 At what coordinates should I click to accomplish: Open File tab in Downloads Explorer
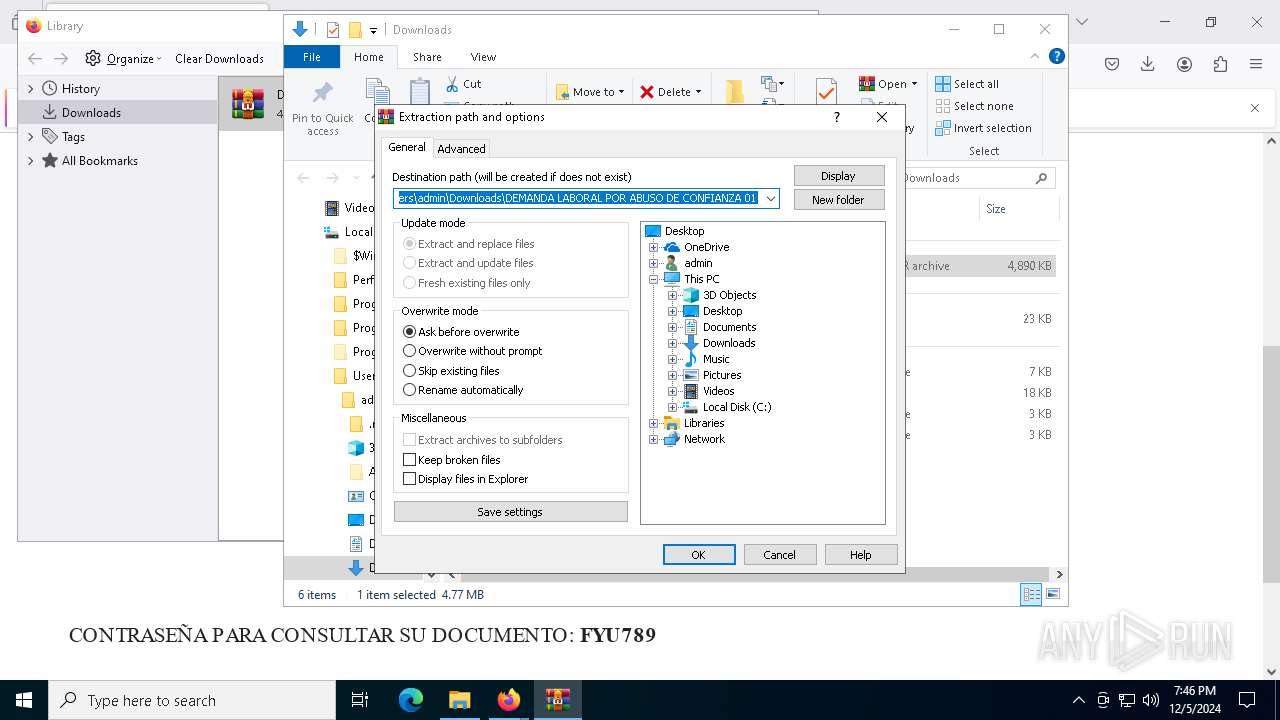pos(312,57)
